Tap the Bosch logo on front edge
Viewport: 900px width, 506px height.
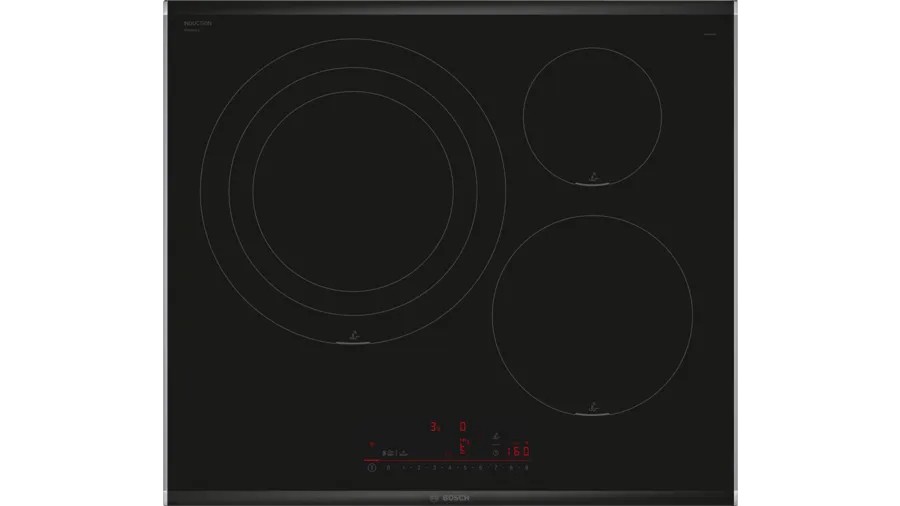click(x=450, y=497)
